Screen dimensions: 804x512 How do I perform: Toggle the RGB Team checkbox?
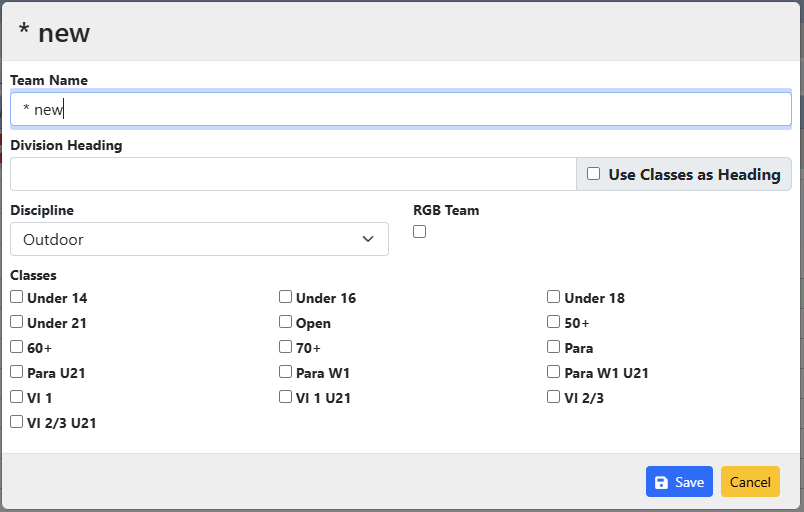420,232
